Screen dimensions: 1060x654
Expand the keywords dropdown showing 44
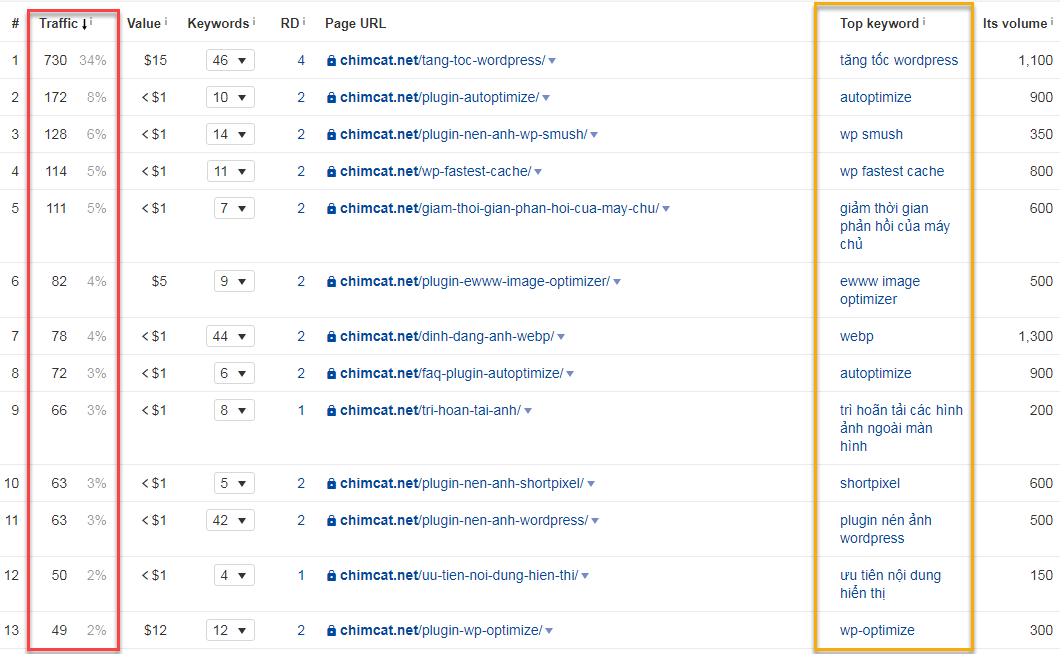point(230,337)
